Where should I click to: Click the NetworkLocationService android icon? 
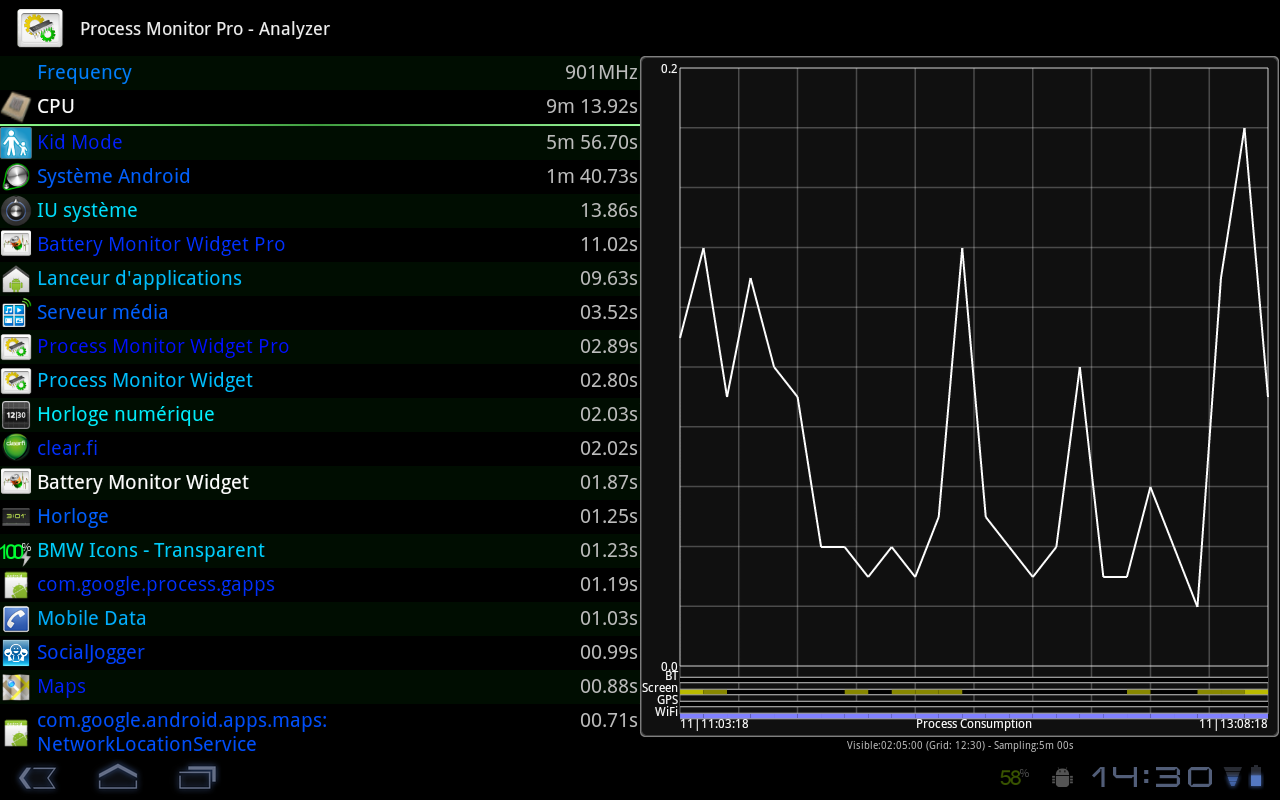tap(16, 733)
